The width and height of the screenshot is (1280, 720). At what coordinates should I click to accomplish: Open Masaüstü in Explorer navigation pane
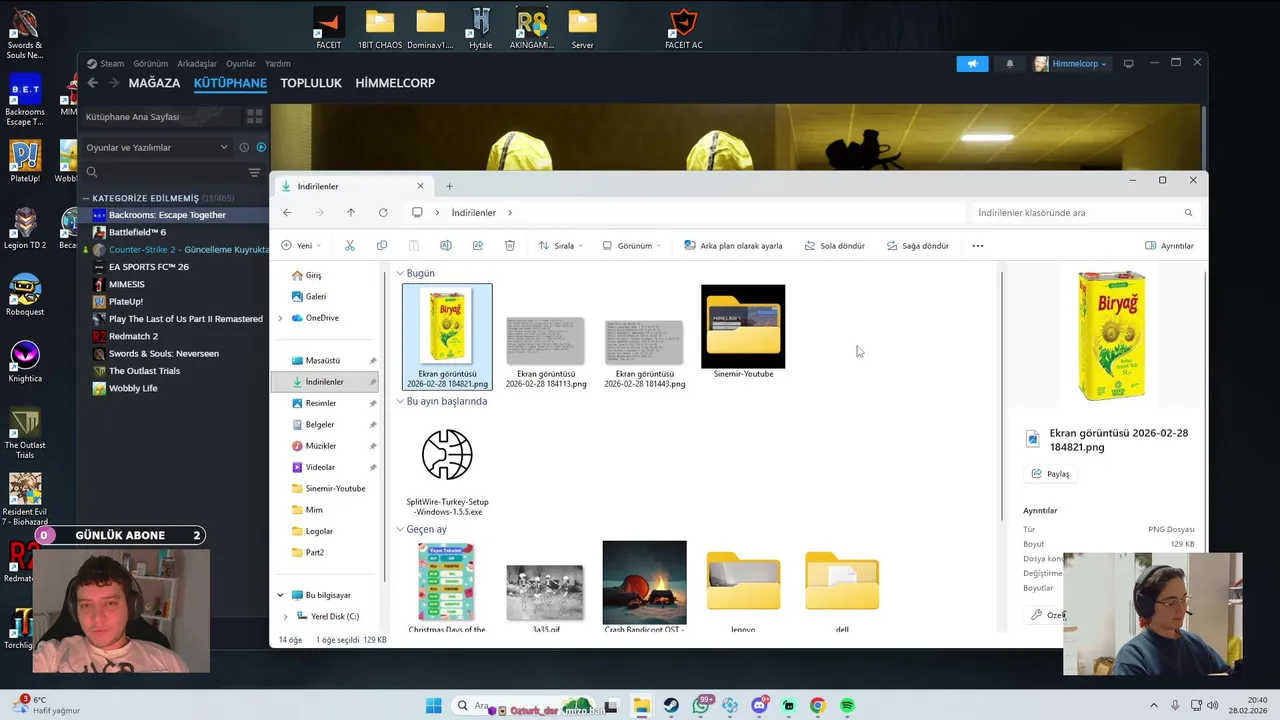tap(325, 360)
